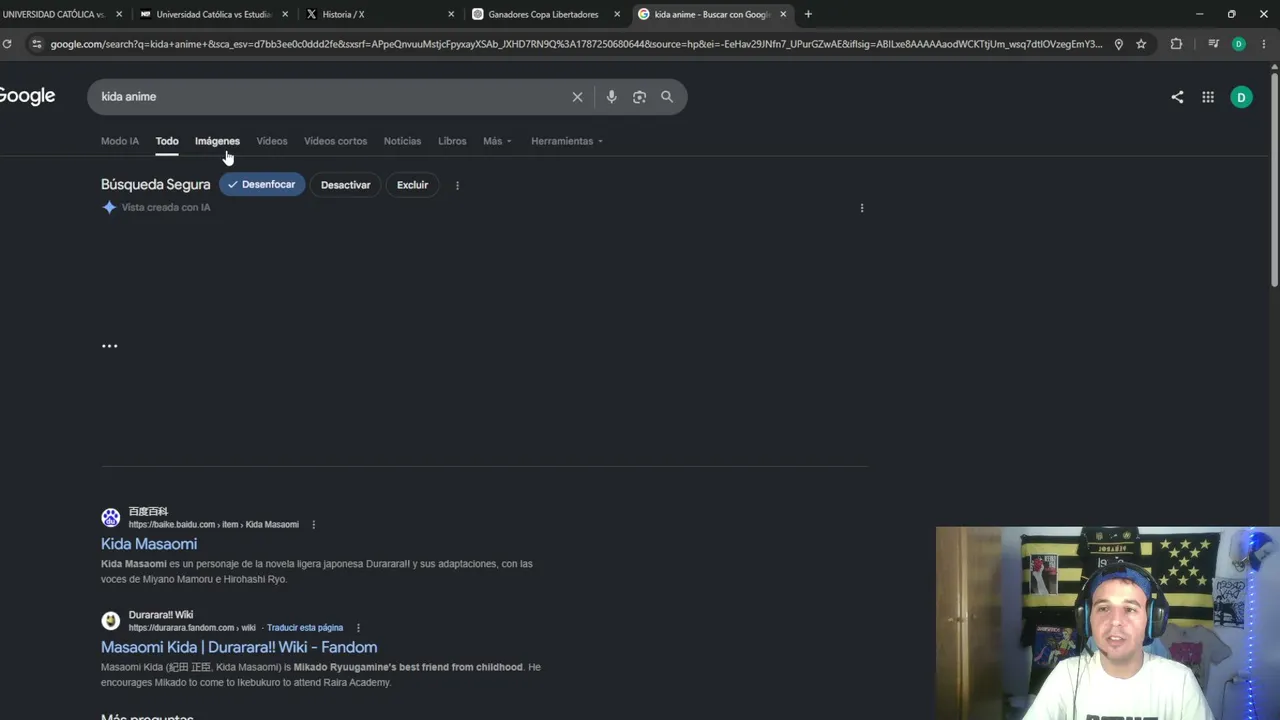1280x720 pixels.
Task: Switch to Videos results tab
Action: [x=272, y=141]
